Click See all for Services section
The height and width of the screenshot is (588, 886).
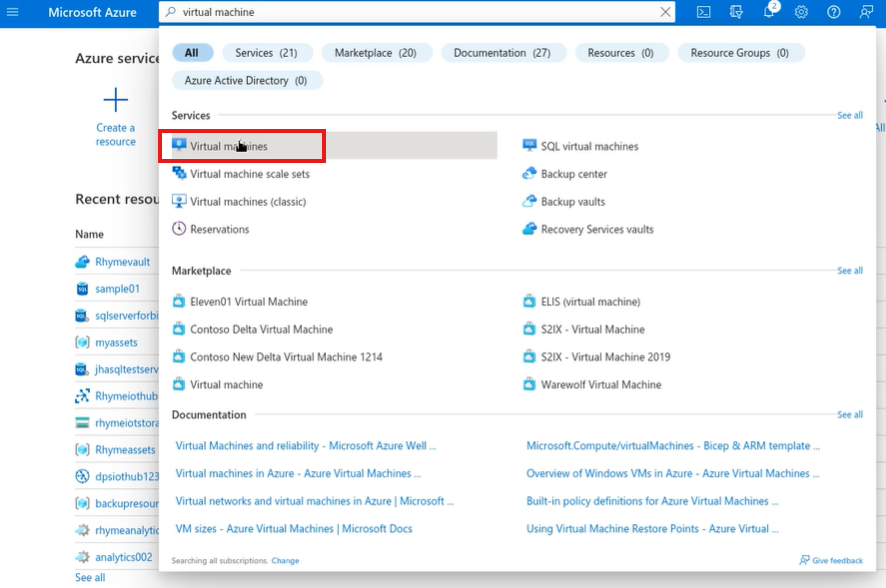coord(850,115)
